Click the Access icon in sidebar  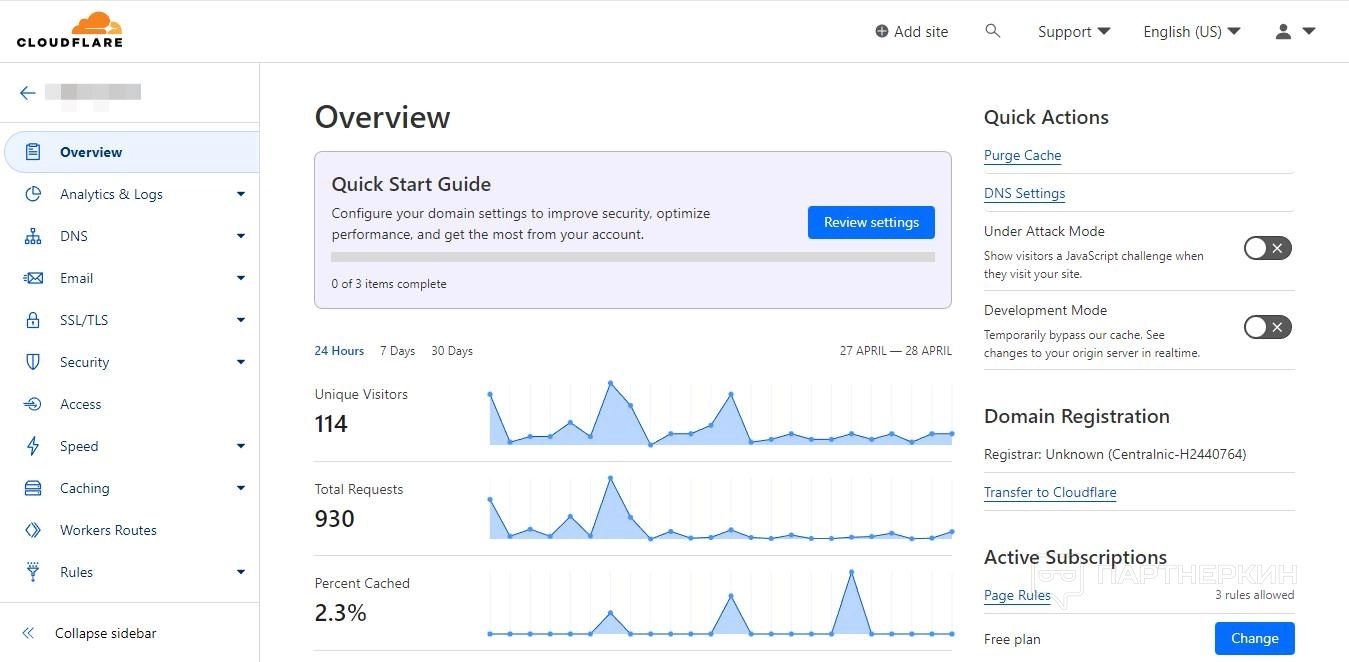coord(33,404)
